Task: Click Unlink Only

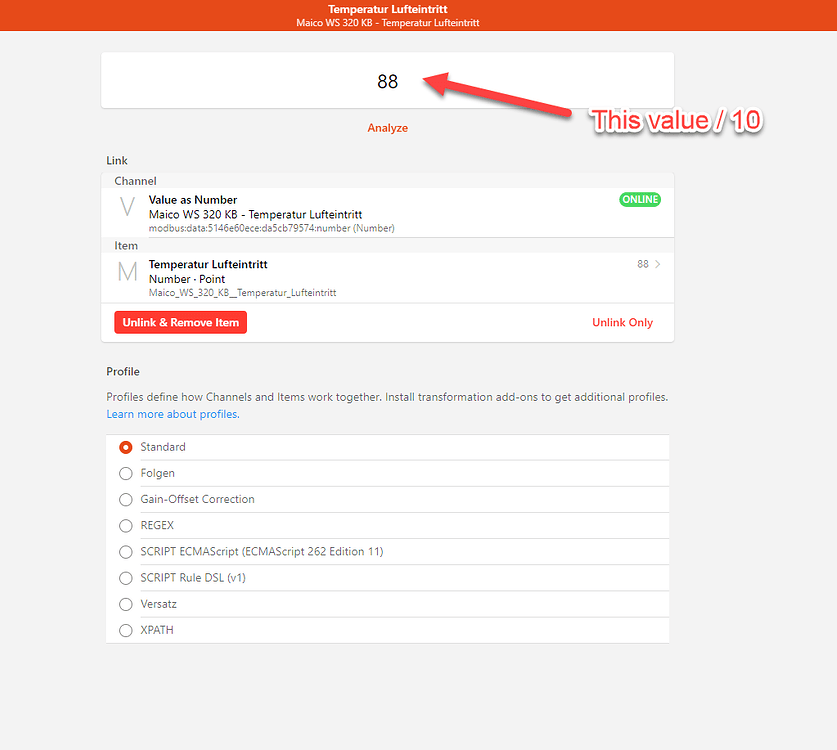Action: [x=622, y=322]
